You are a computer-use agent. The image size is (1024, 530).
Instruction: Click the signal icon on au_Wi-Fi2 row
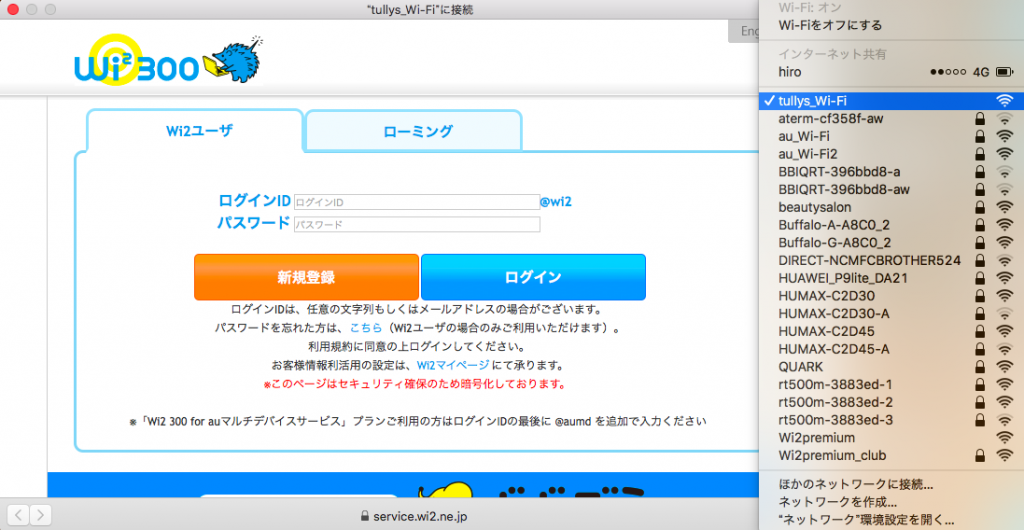(1004, 154)
